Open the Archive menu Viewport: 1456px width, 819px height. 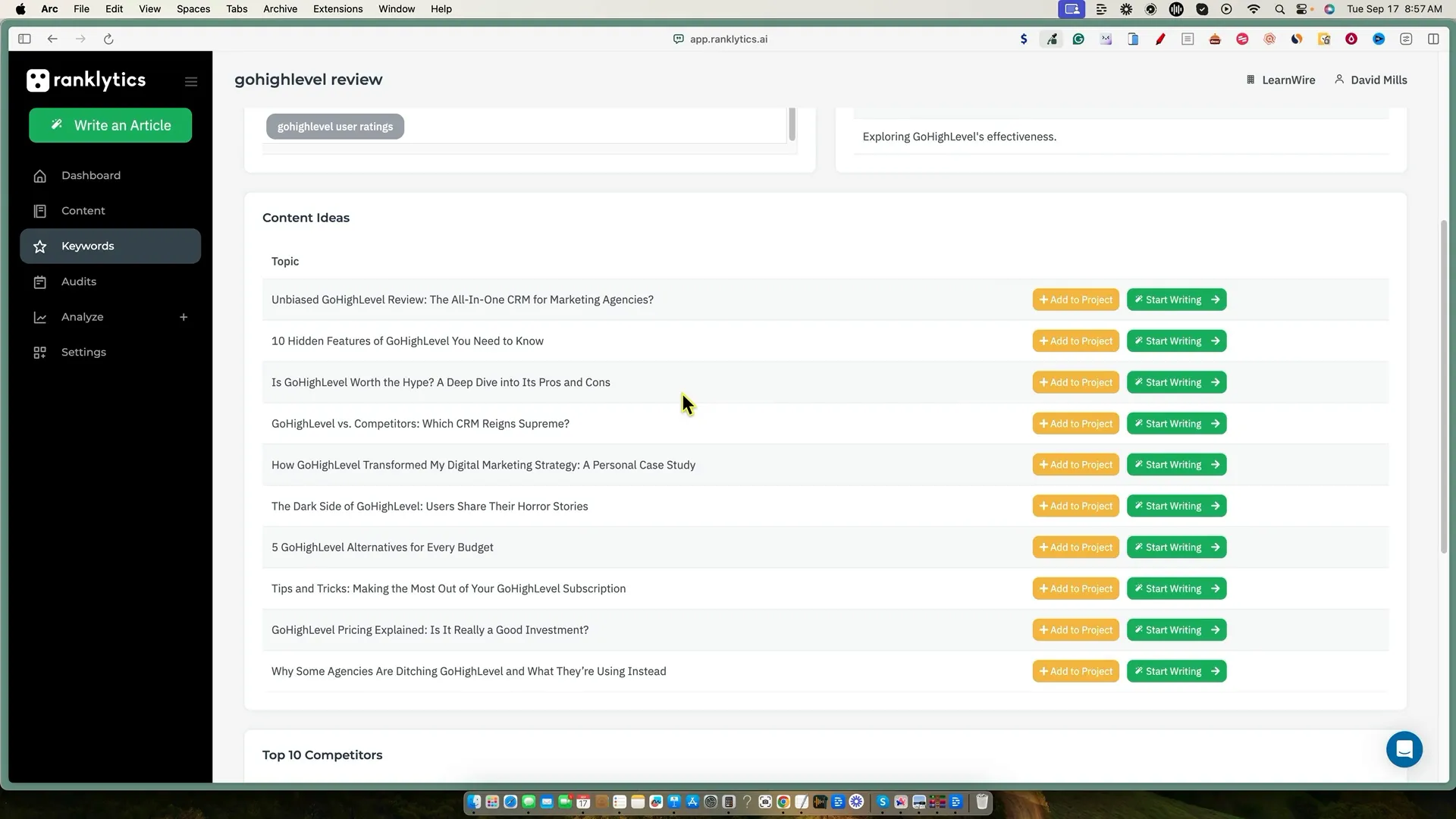tap(280, 9)
